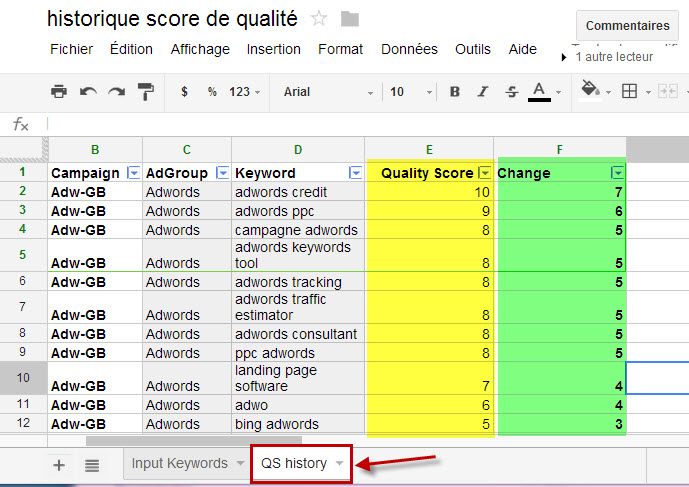Toggle Italic formatting
This screenshot has height=487, width=689.
click(483, 91)
